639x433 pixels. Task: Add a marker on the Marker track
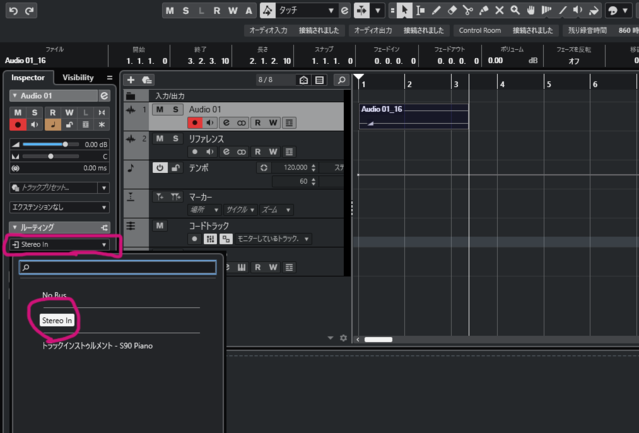point(160,197)
